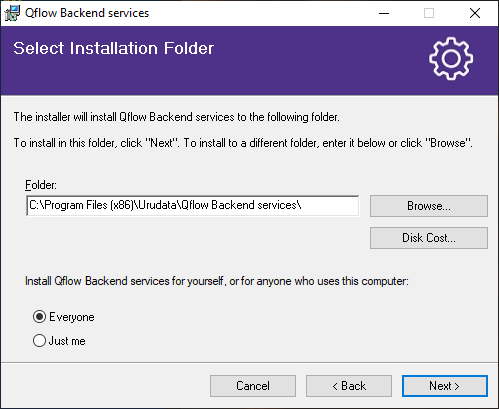
Task: Click the horizontal divider above Cancel button
Action: (249, 362)
